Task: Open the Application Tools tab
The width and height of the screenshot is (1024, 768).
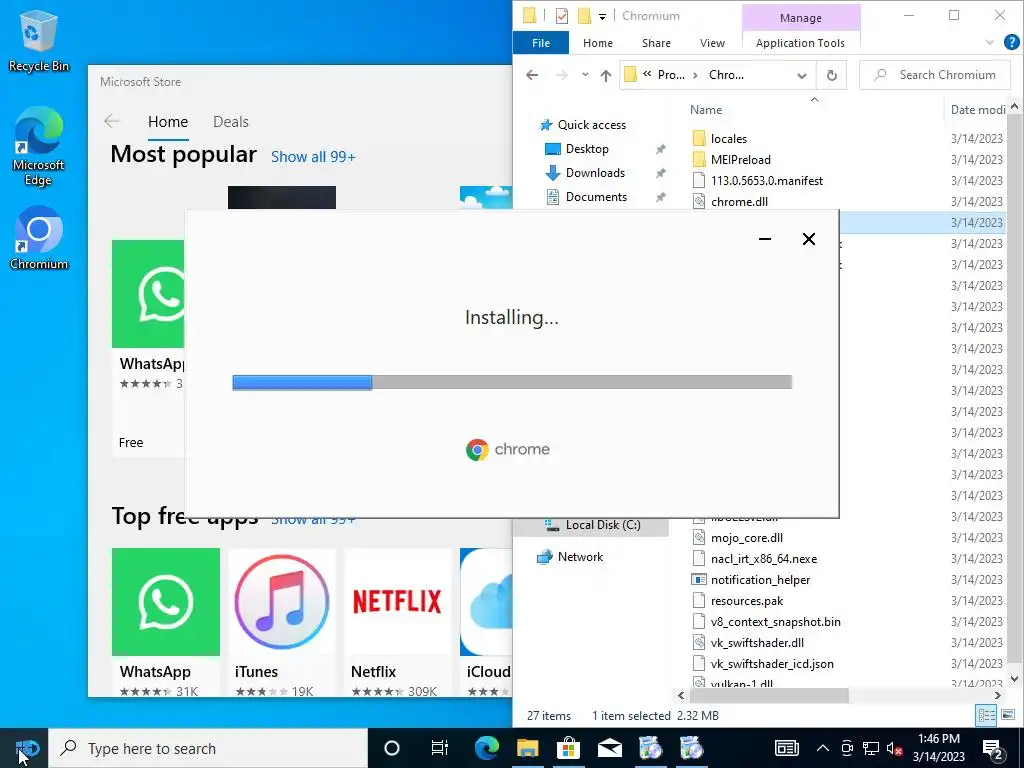Action: [800, 43]
